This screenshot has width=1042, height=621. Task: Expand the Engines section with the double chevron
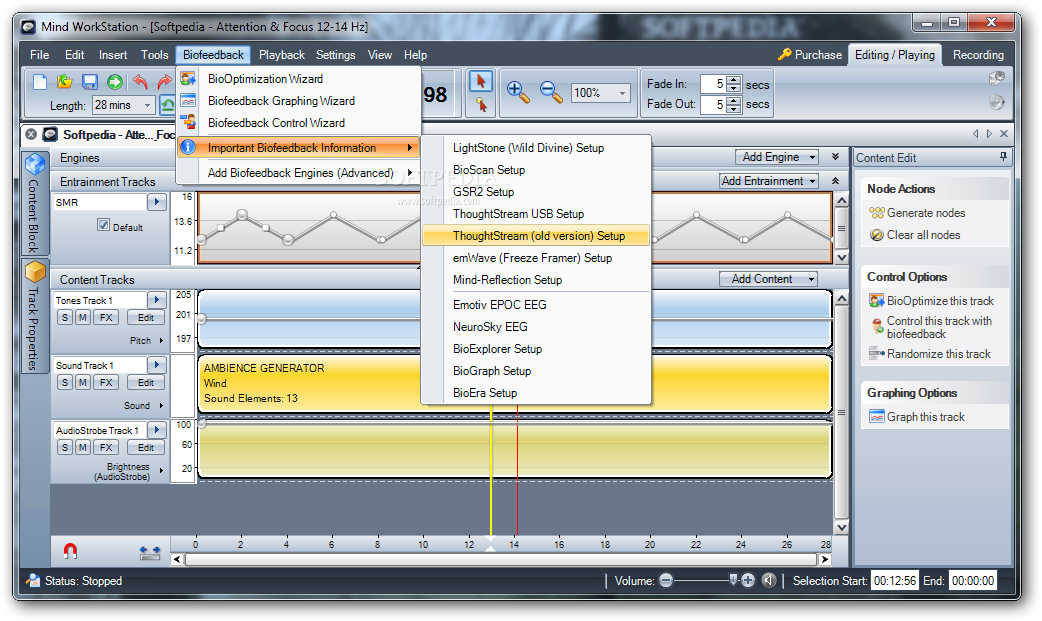tap(835, 157)
